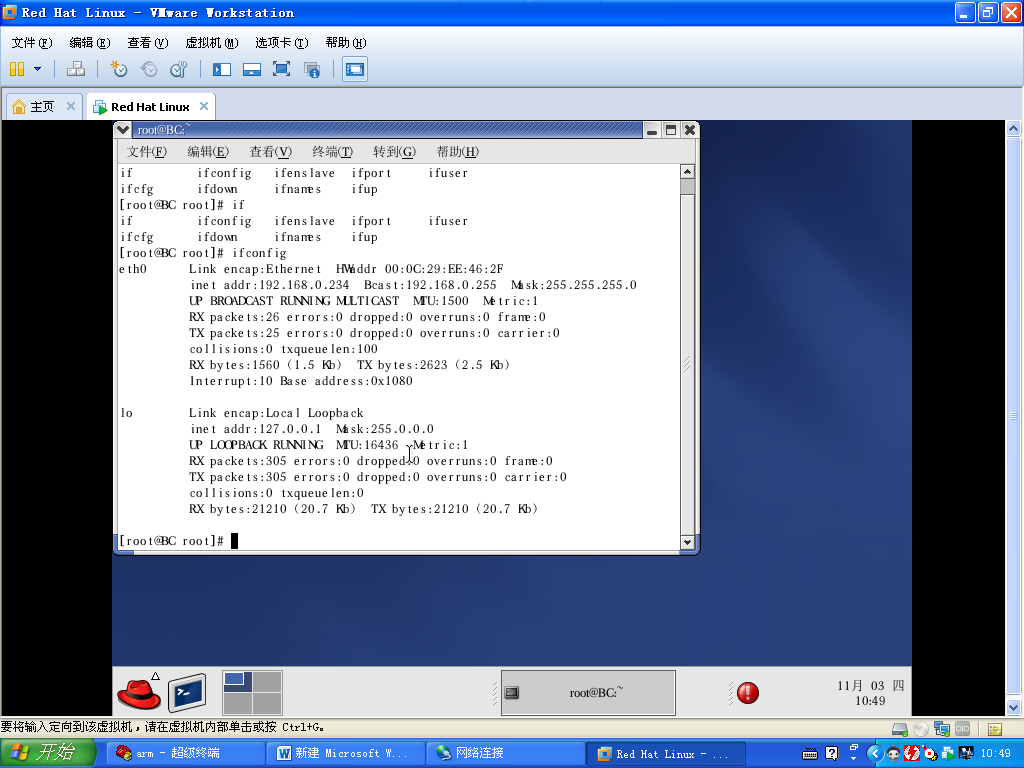The image size is (1024, 768).
Task: Switch to 新建 Microsoft Word taskbar button
Action: point(344,754)
